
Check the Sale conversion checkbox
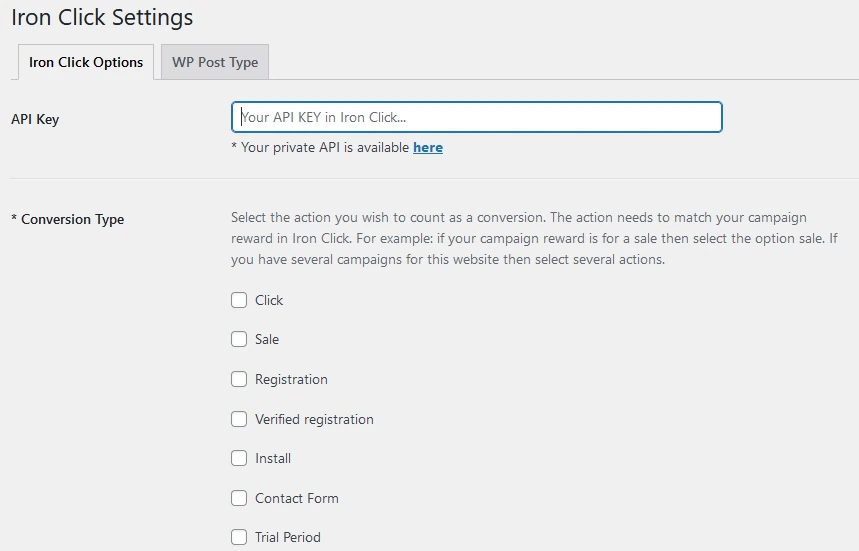pyautogui.click(x=239, y=339)
